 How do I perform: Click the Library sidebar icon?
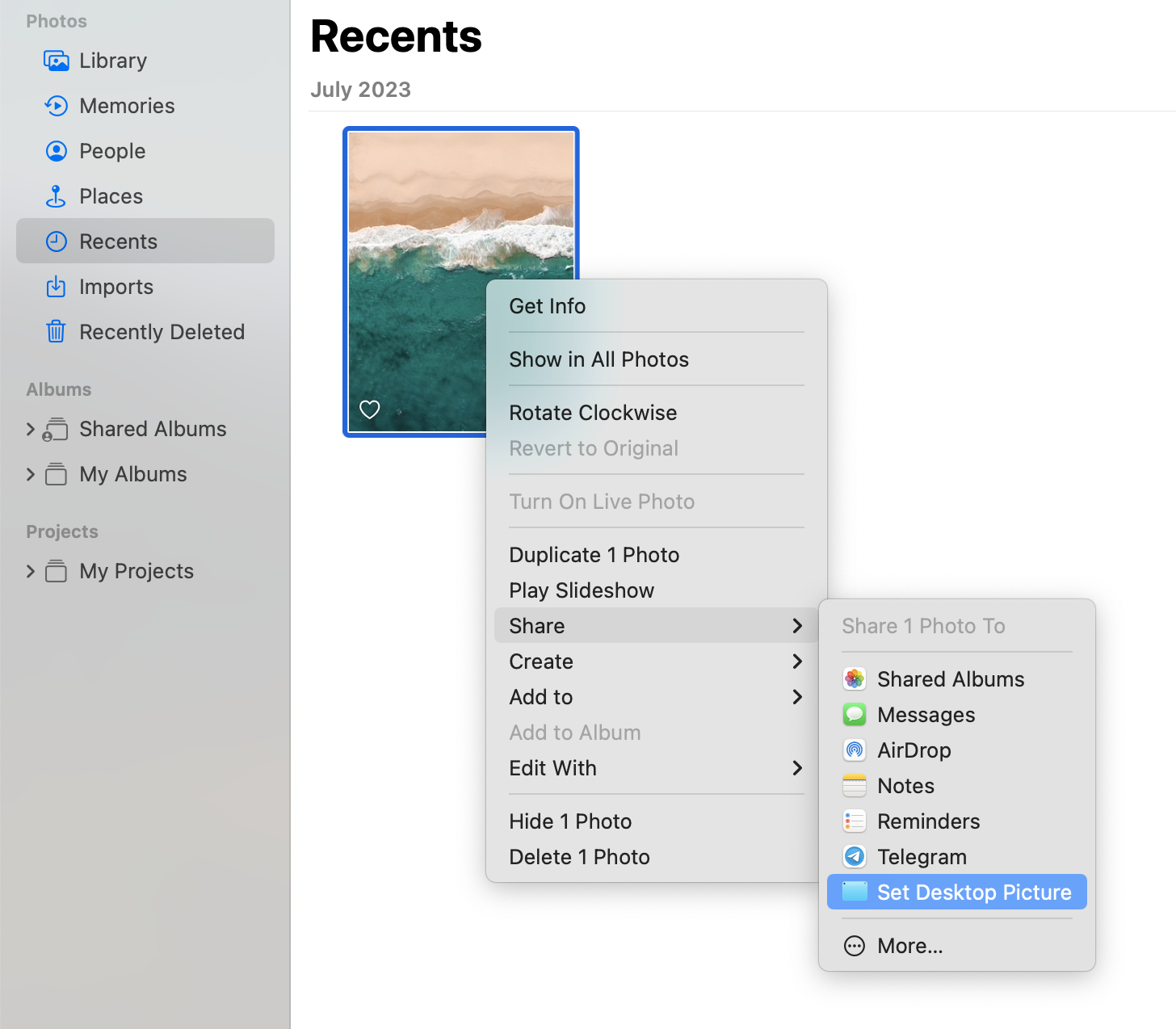pos(56,61)
